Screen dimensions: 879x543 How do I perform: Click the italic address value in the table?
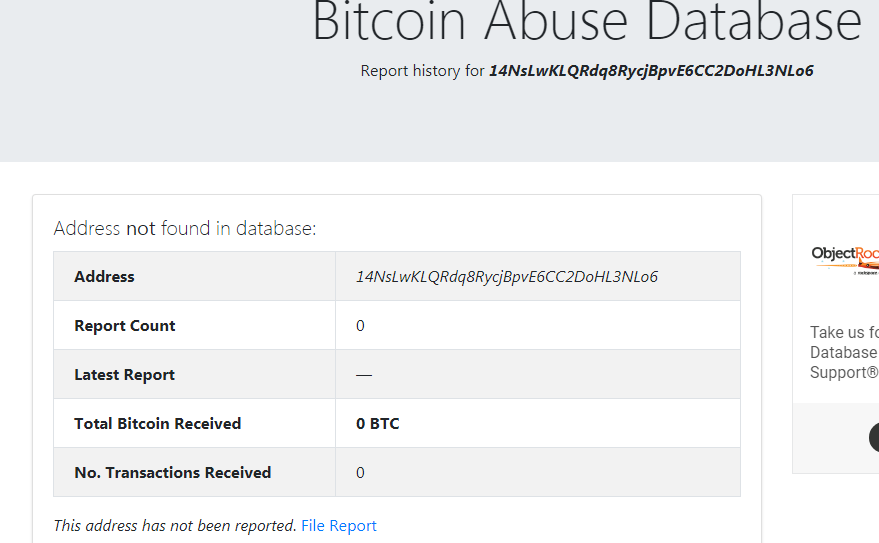click(506, 276)
